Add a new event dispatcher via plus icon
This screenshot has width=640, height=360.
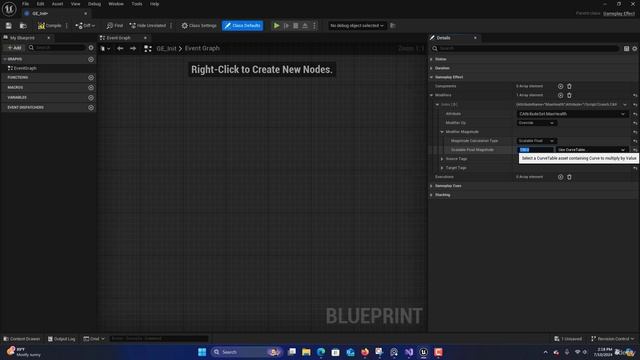point(91,107)
